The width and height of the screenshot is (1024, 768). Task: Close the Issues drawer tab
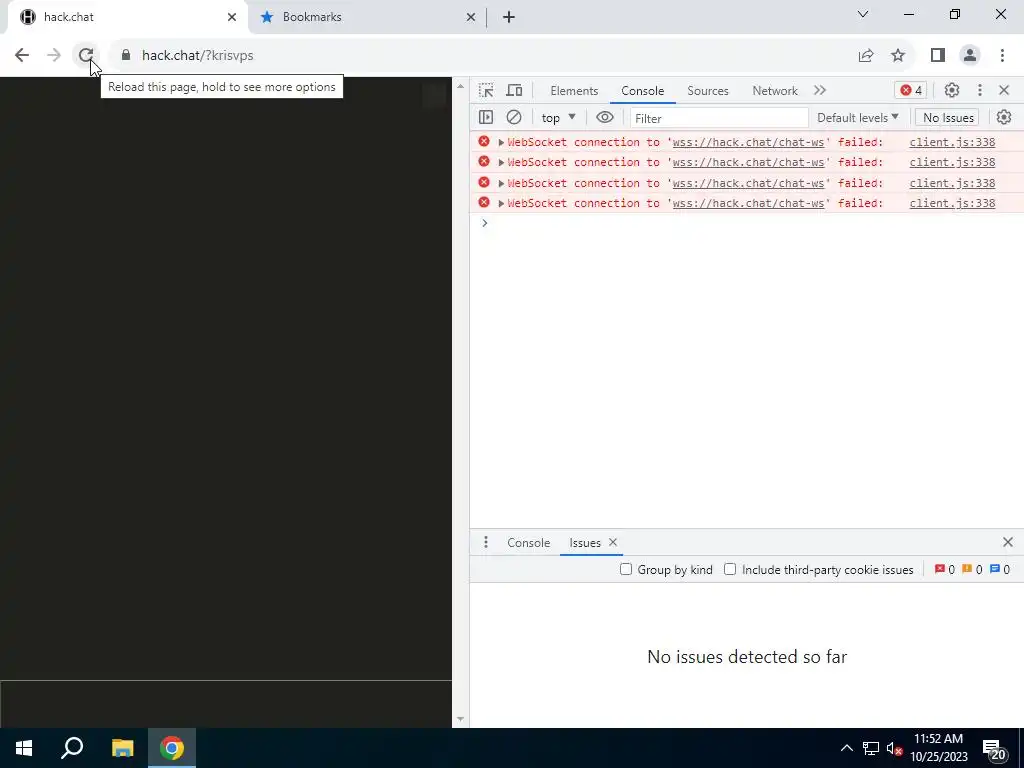[x=613, y=542]
